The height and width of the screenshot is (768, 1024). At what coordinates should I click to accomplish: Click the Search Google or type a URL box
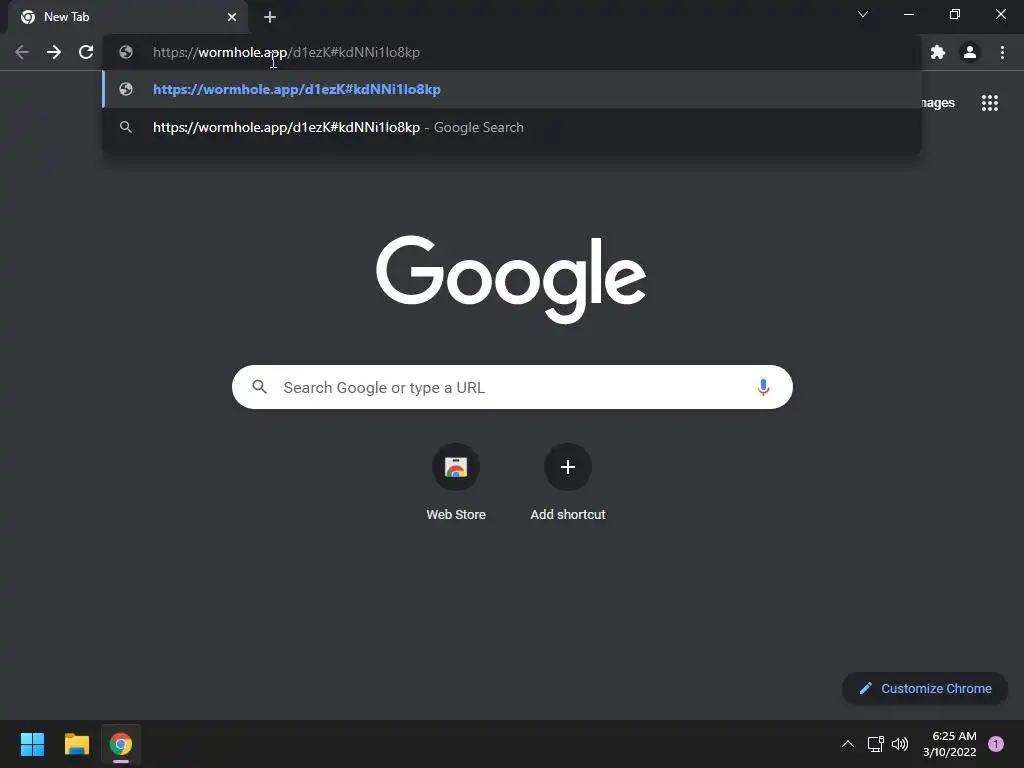(512, 387)
